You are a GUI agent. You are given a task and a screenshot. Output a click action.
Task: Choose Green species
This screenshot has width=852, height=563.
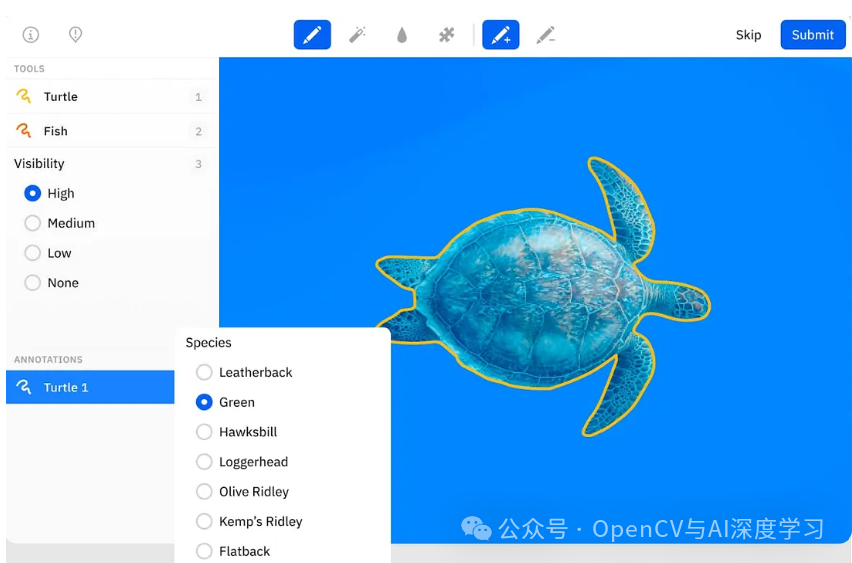click(x=204, y=402)
